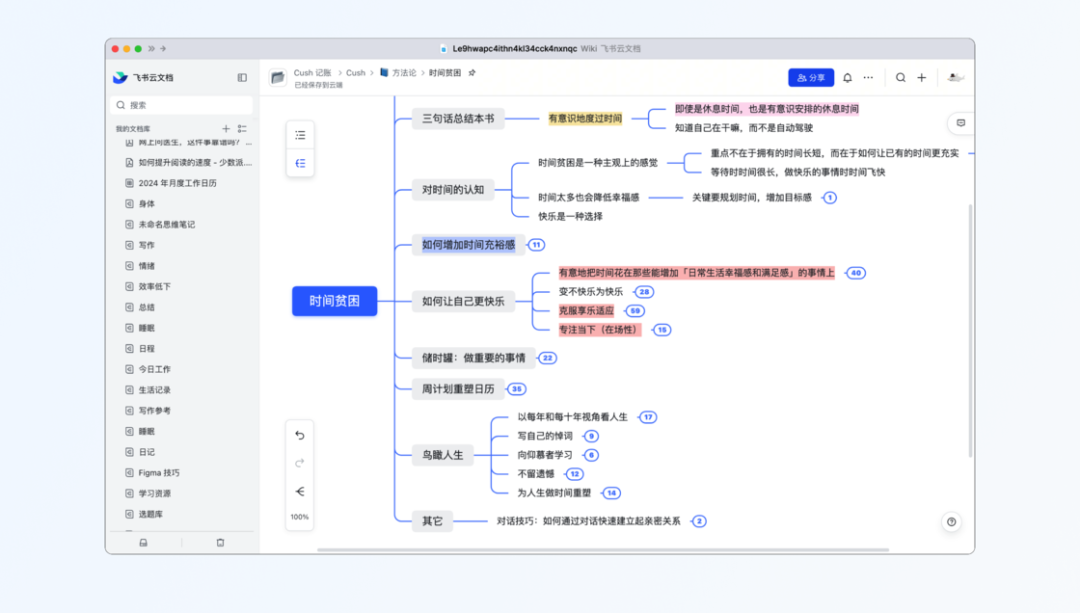This screenshot has height=613, width=1080.
Task: Click the blue 分享 share button
Action: point(811,78)
